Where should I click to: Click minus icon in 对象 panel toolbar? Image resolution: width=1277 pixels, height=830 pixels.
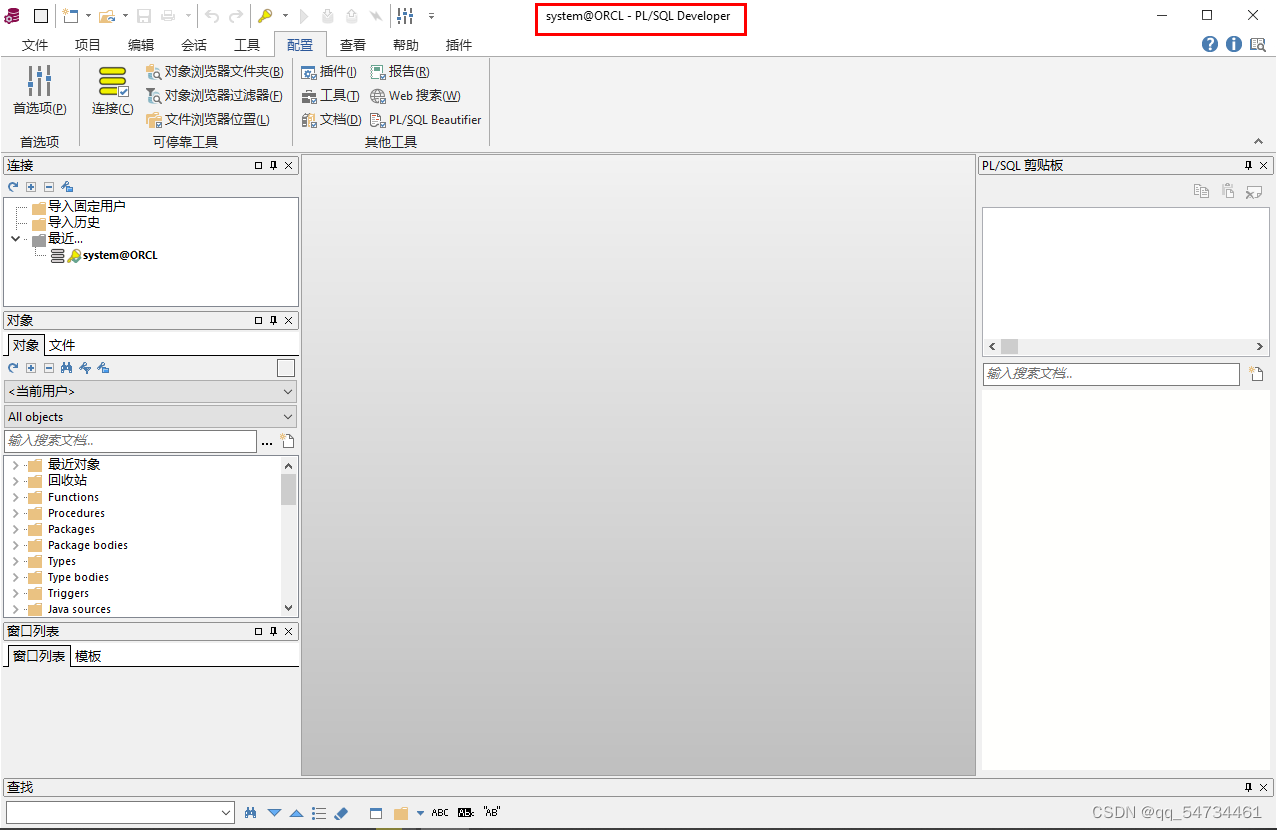[49, 368]
